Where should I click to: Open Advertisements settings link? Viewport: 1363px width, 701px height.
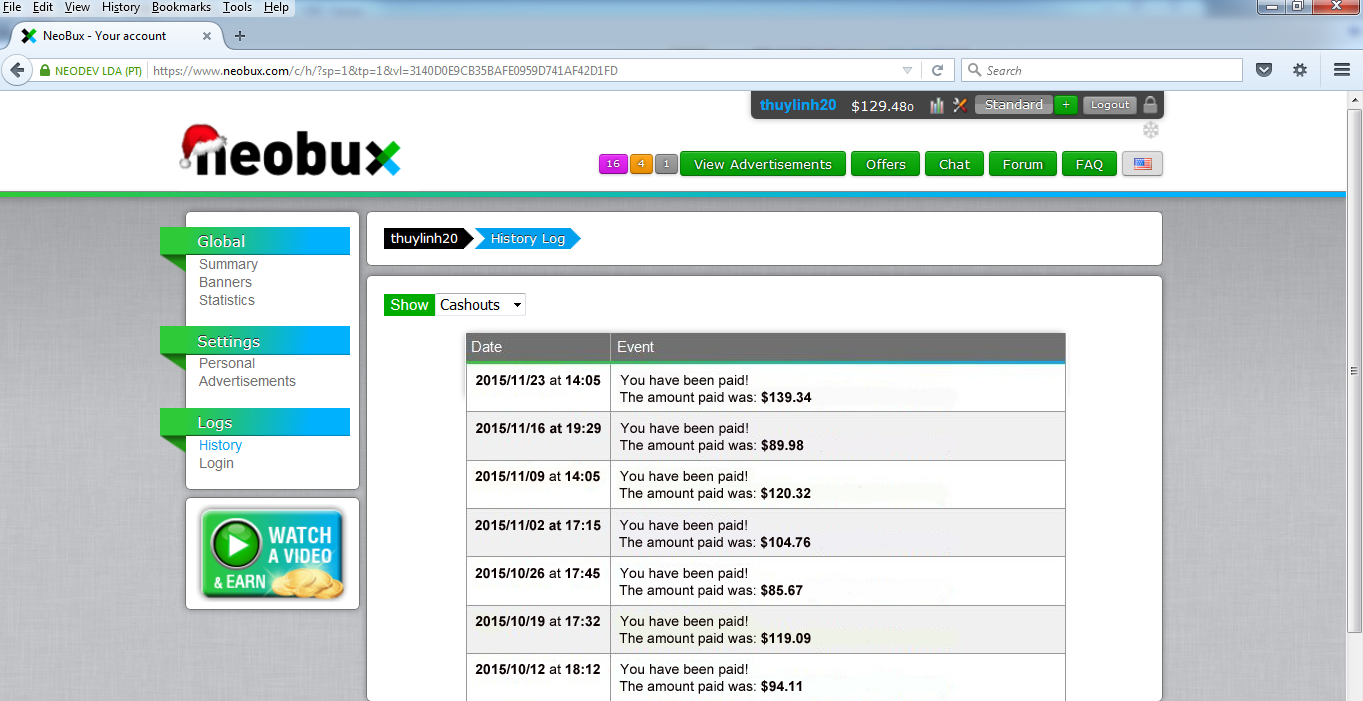pyautogui.click(x=247, y=381)
